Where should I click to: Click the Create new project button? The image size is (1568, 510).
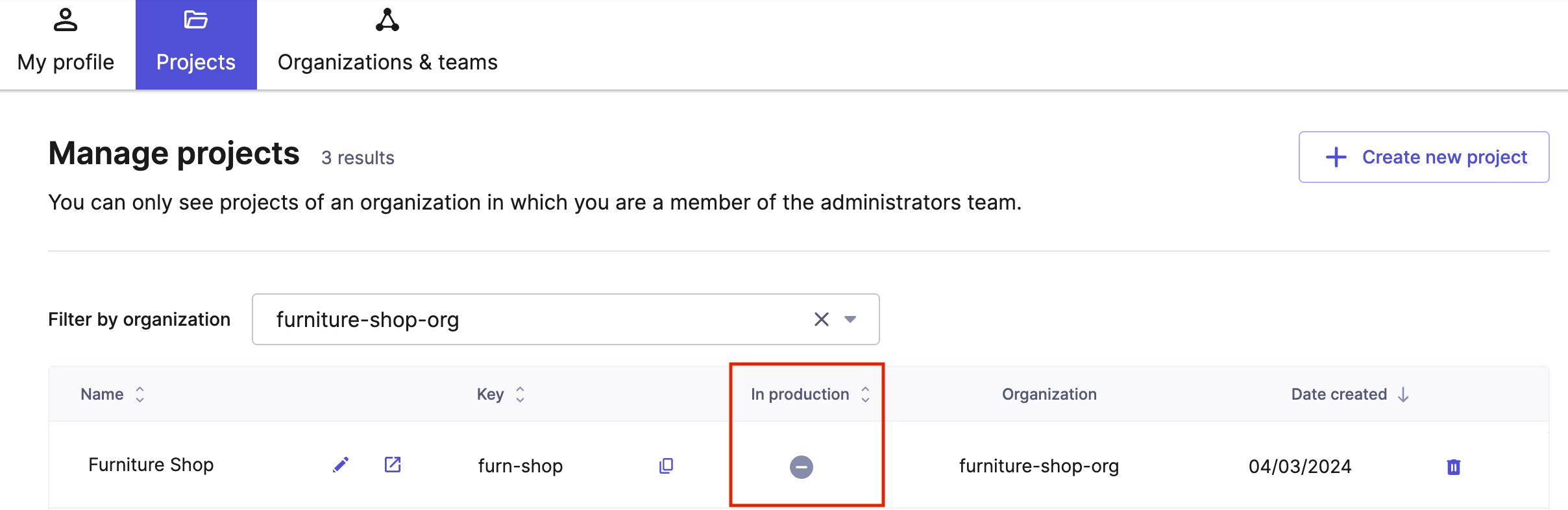pyautogui.click(x=1424, y=157)
